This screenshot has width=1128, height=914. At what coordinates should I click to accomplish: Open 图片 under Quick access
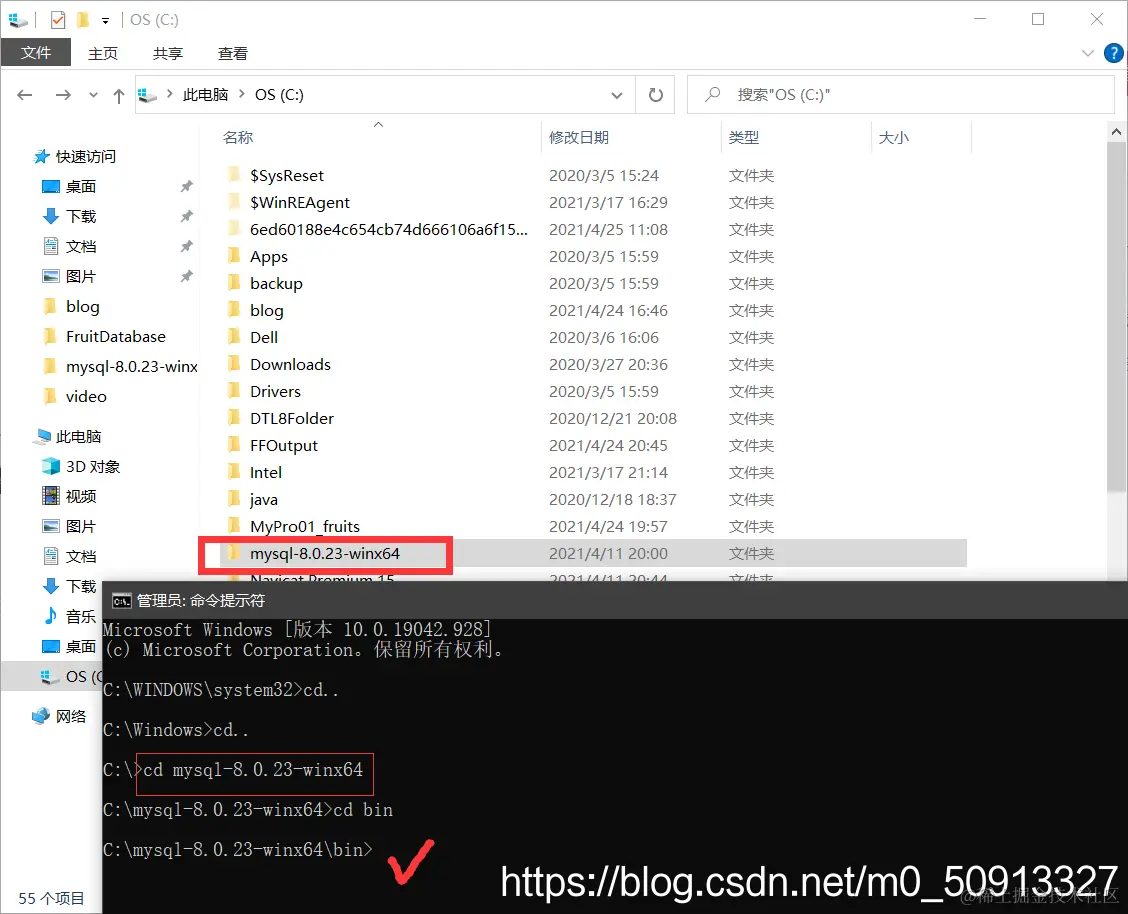81,277
